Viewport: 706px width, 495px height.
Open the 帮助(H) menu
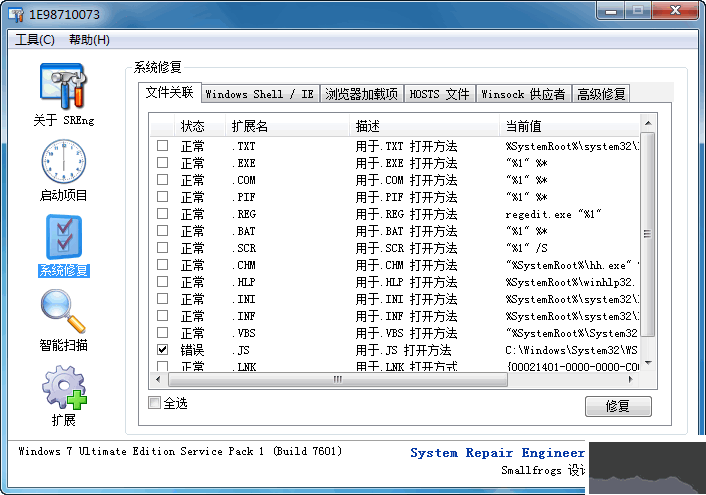click(x=89, y=40)
